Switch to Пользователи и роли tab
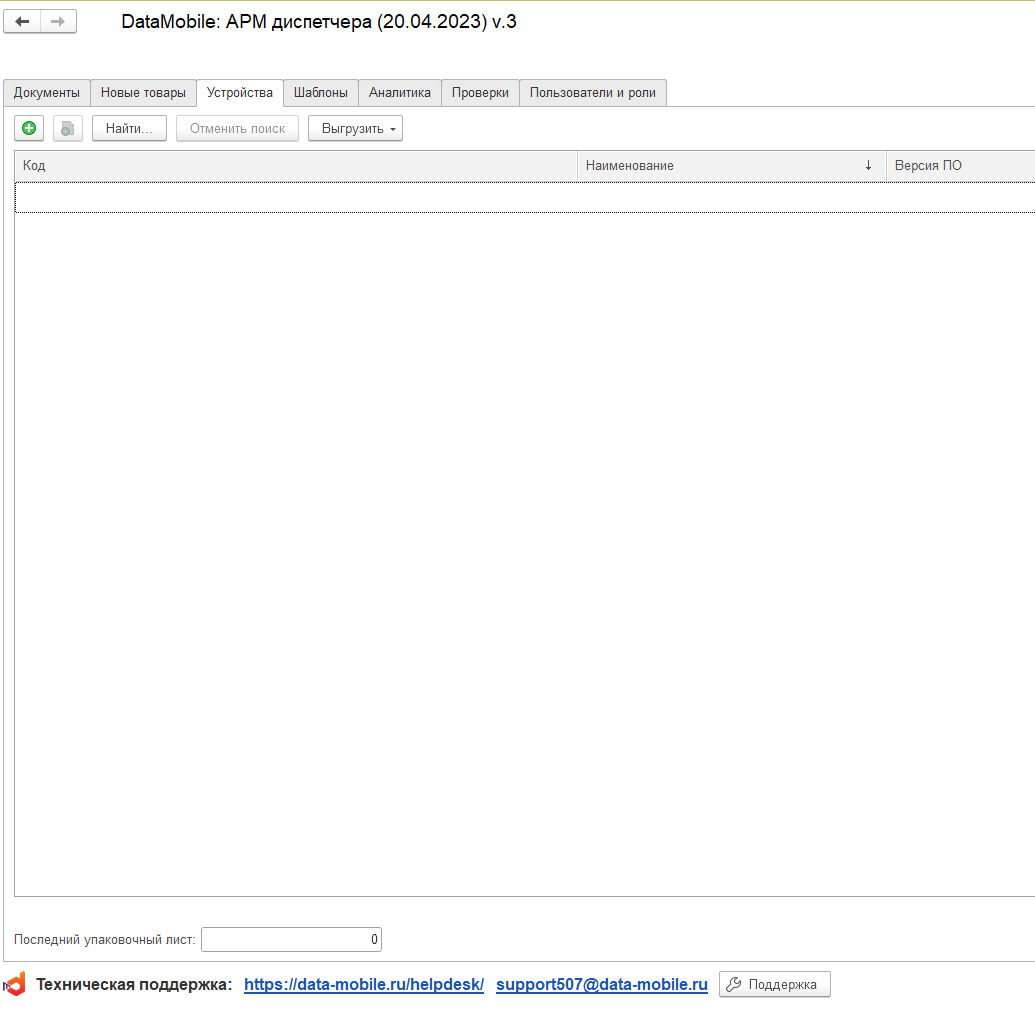Screen dimensions: 1035x1010 [593, 93]
